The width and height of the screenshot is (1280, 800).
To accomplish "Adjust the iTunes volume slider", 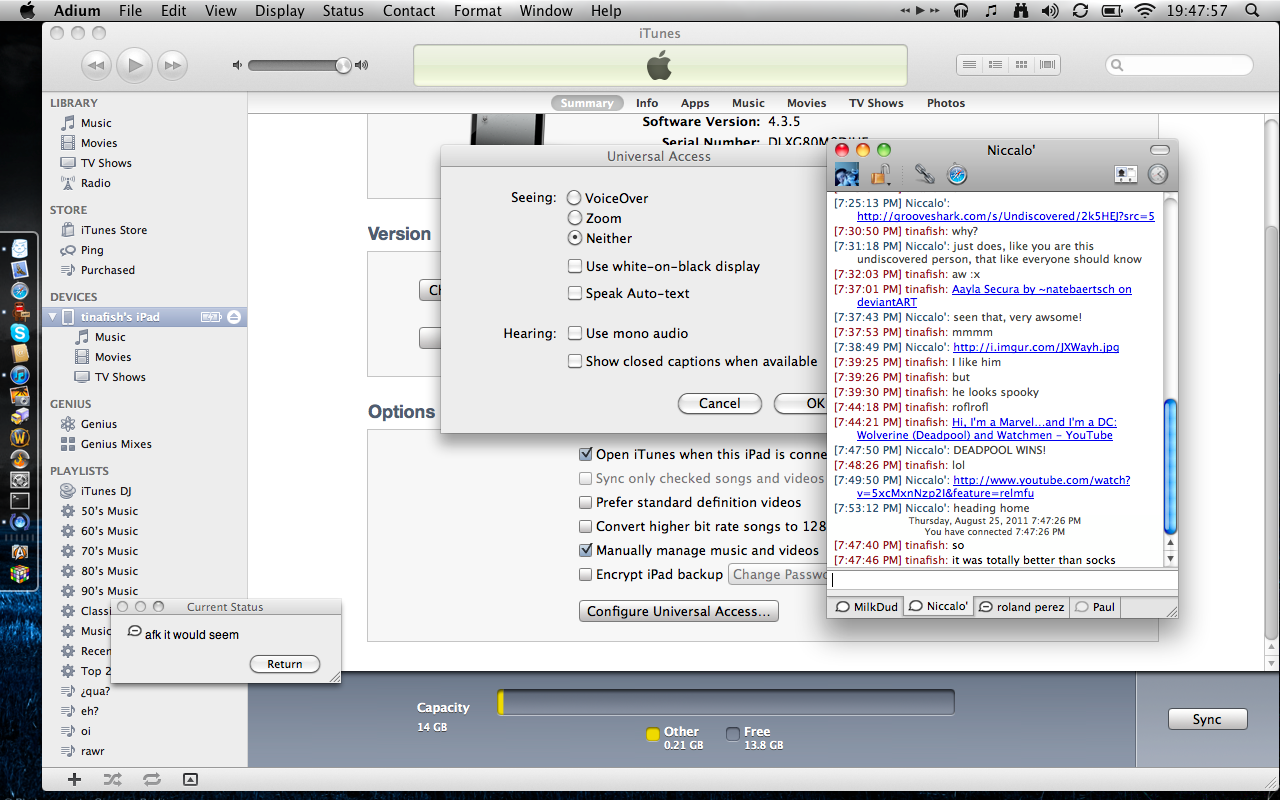I will coord(343,66).
